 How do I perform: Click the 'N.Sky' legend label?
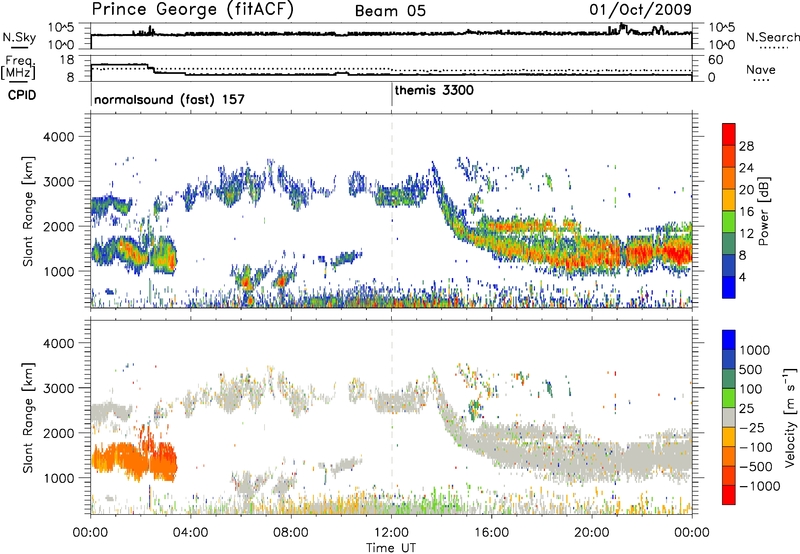point(19,37)
